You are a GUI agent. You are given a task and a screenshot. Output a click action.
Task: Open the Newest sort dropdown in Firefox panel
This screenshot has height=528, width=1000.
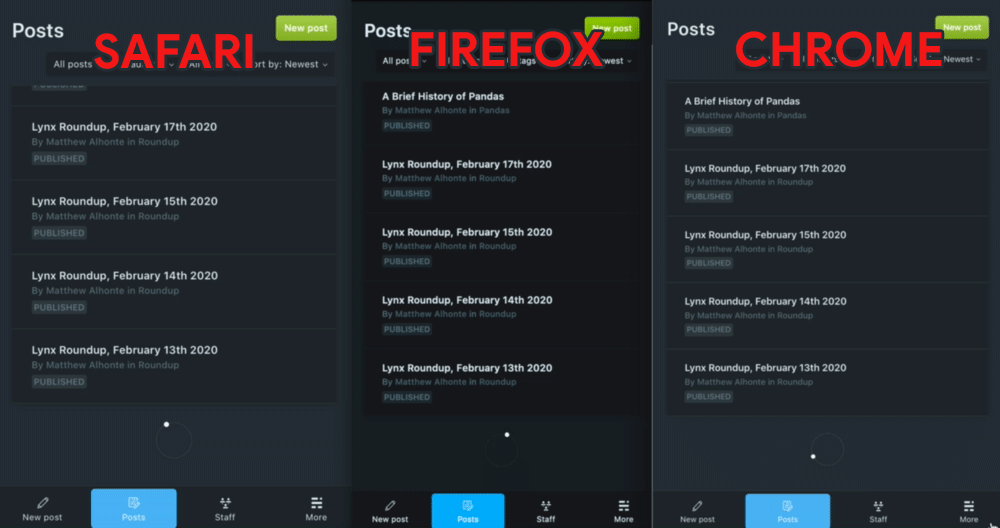click(x=616, y=61)
